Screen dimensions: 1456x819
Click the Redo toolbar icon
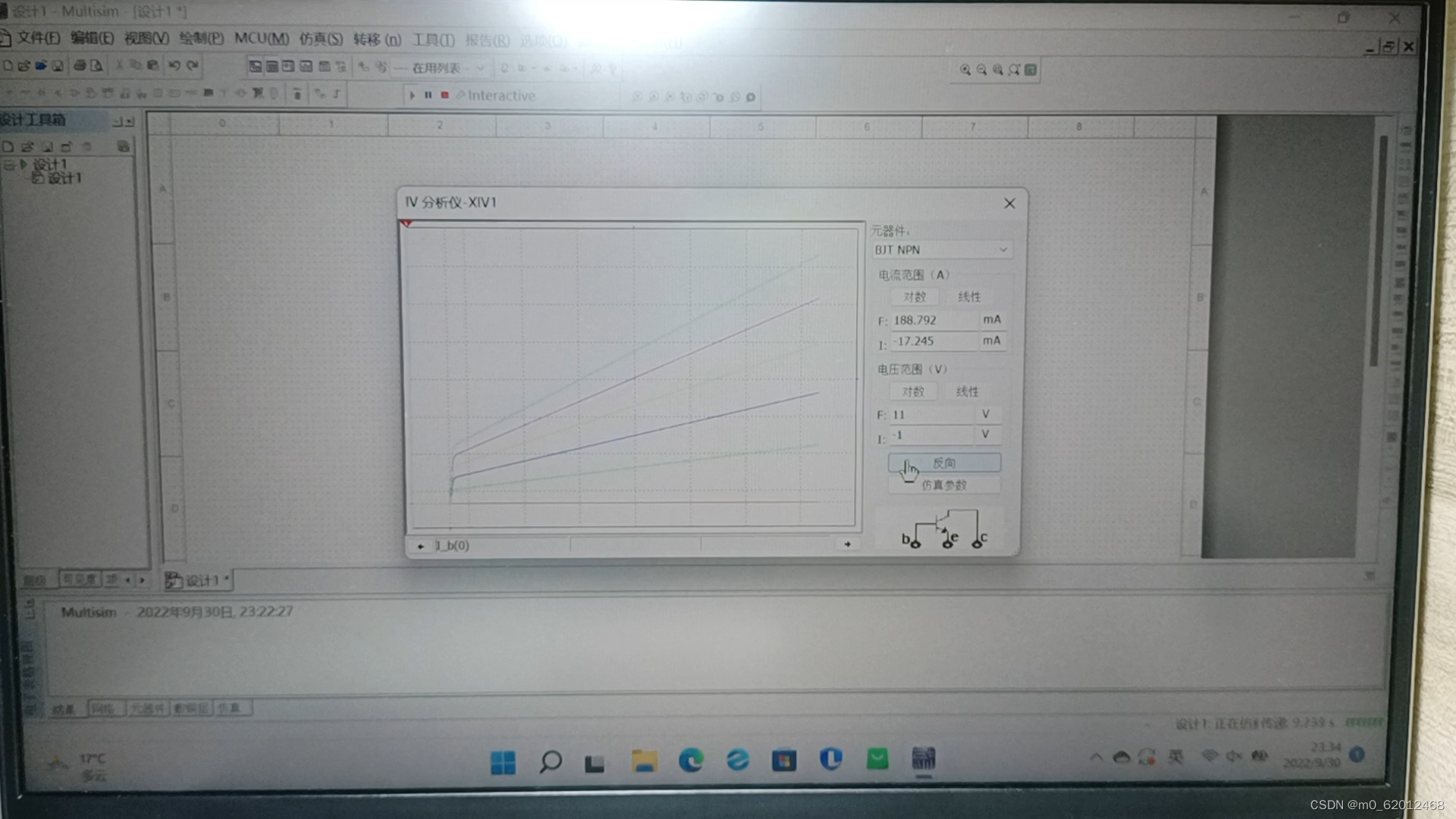coord(193,66)
